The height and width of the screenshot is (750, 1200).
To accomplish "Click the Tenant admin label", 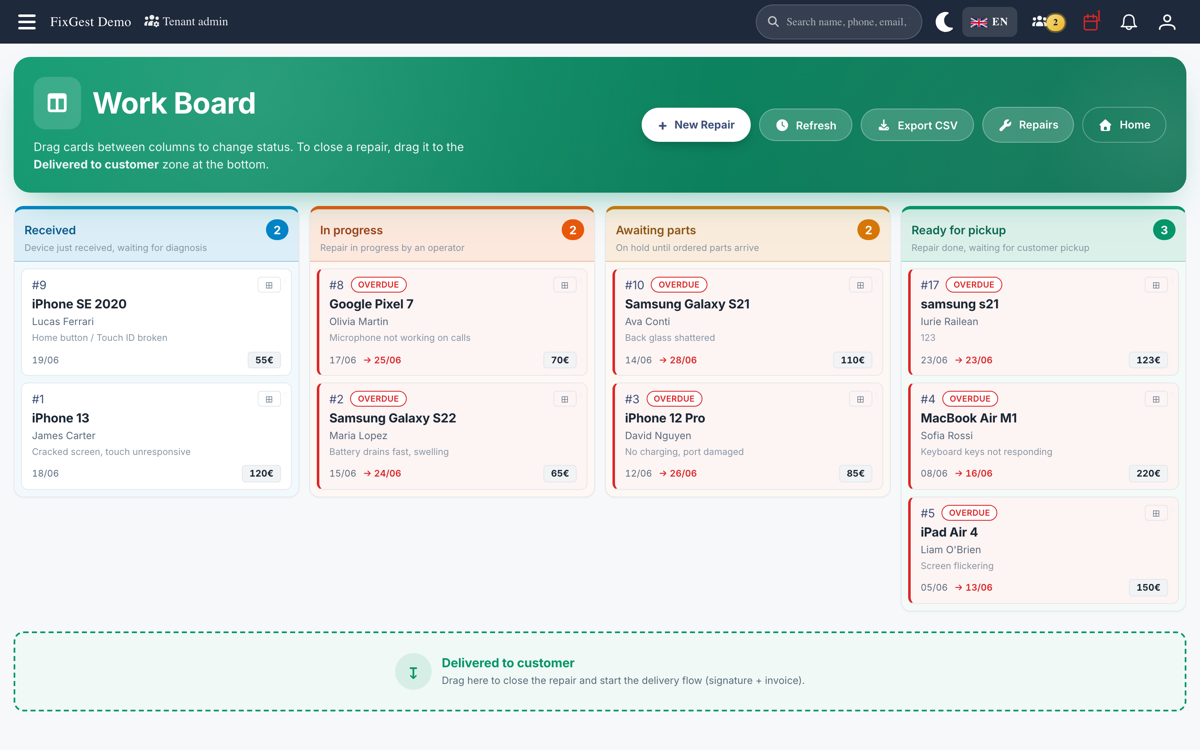I will coord(186,22).
